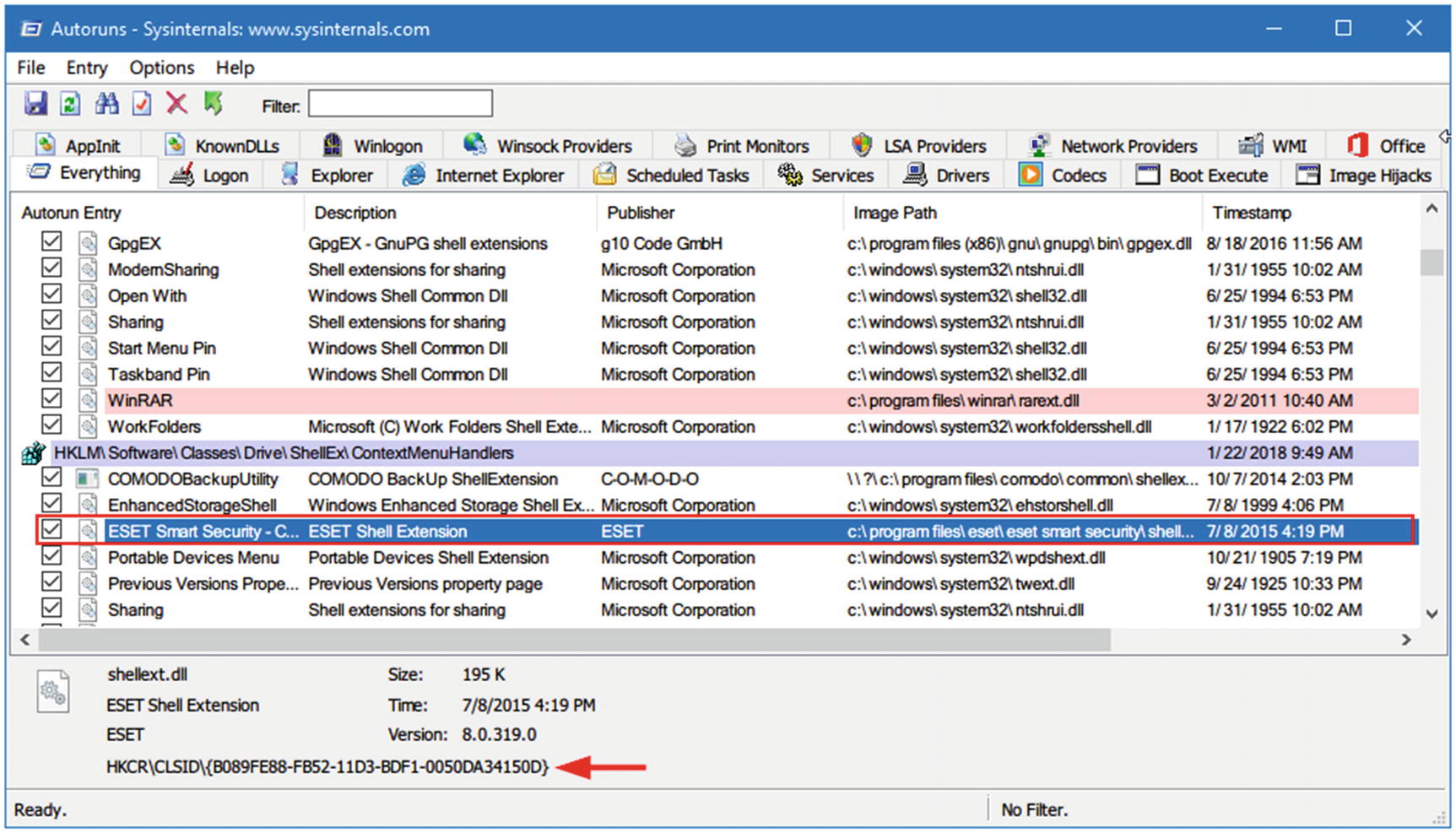Viewport: 1456px width, 833px height.
Task: Sort by the Publisher column header
Action: (x=641, y=213)
